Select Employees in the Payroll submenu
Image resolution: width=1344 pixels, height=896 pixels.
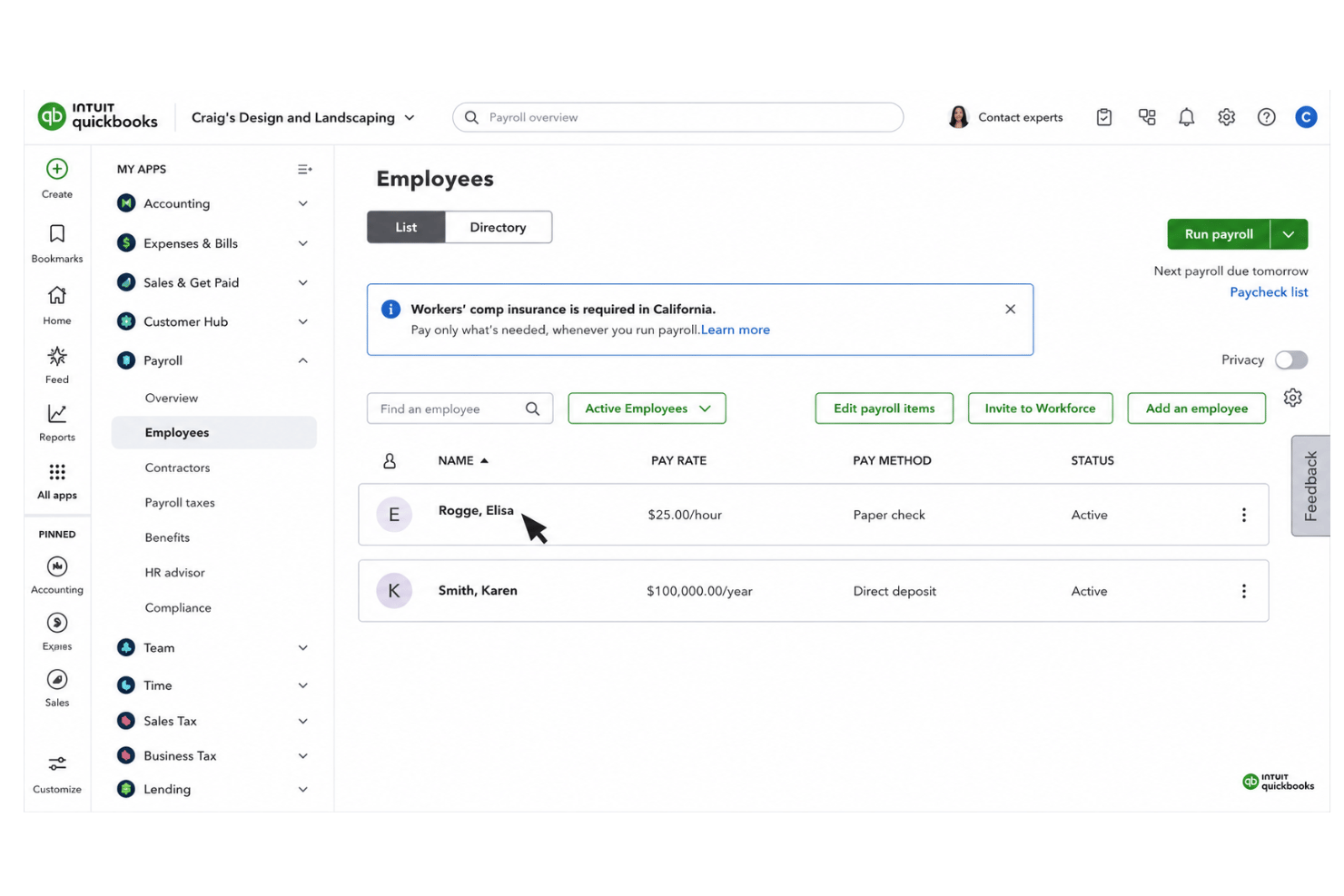214,433
